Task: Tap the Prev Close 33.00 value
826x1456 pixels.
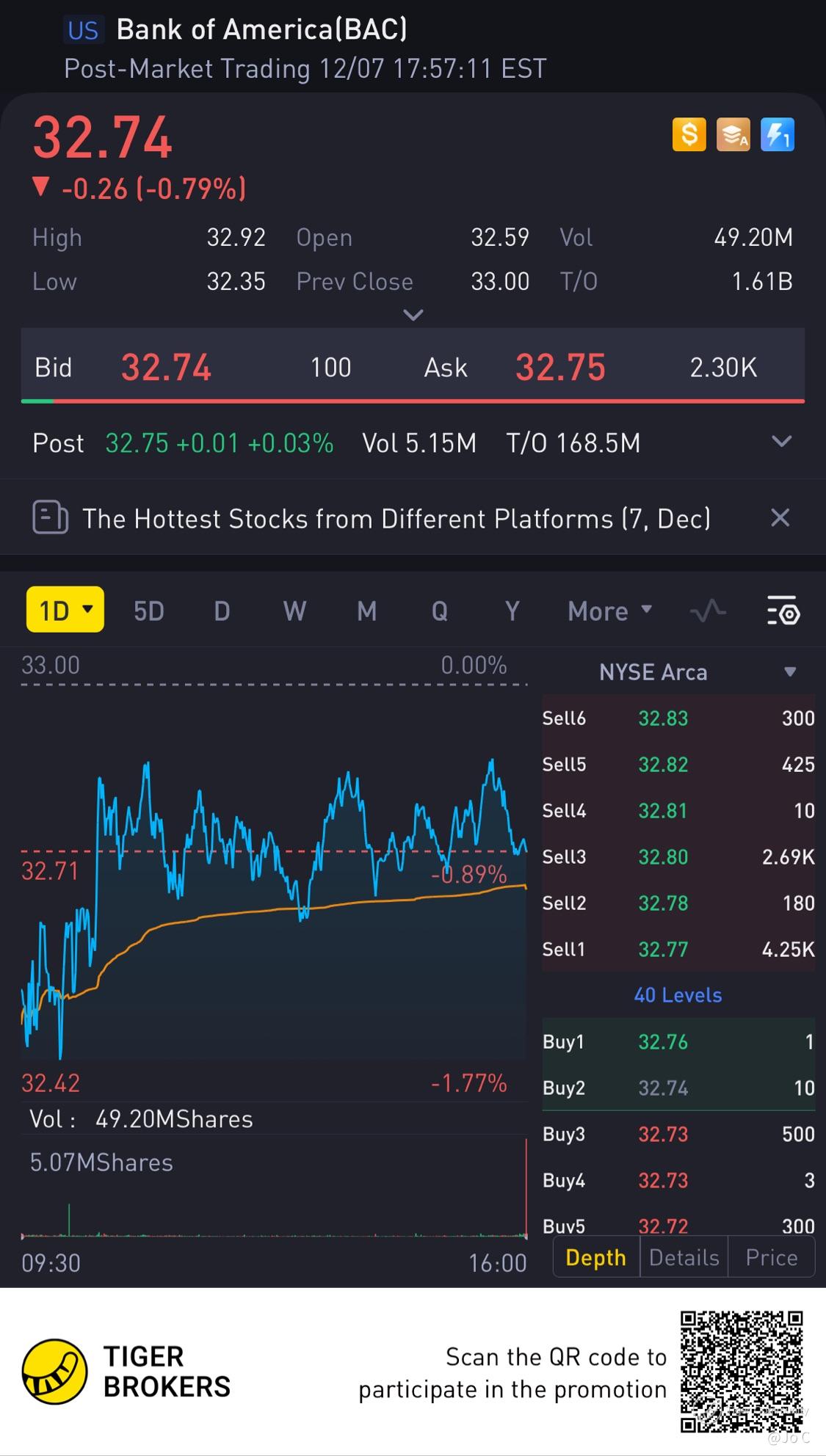Action: click(500, 281)
